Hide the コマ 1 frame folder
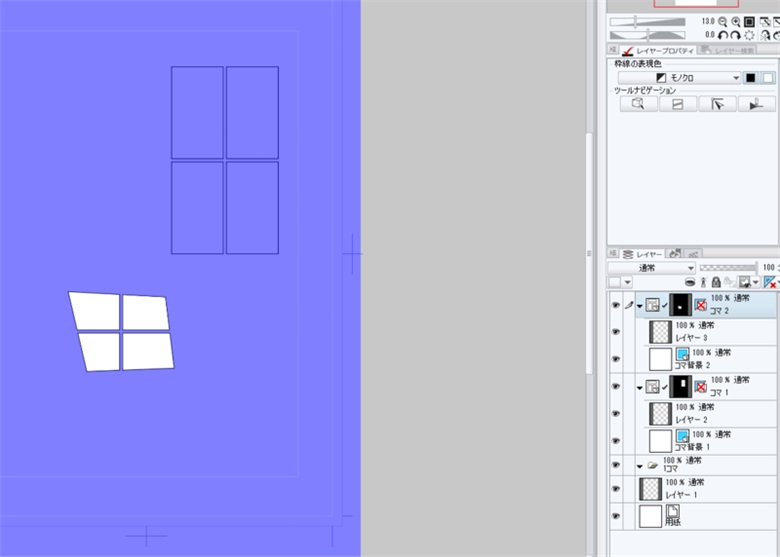Viewport: 780px width, 557px height. coord(615,386)
